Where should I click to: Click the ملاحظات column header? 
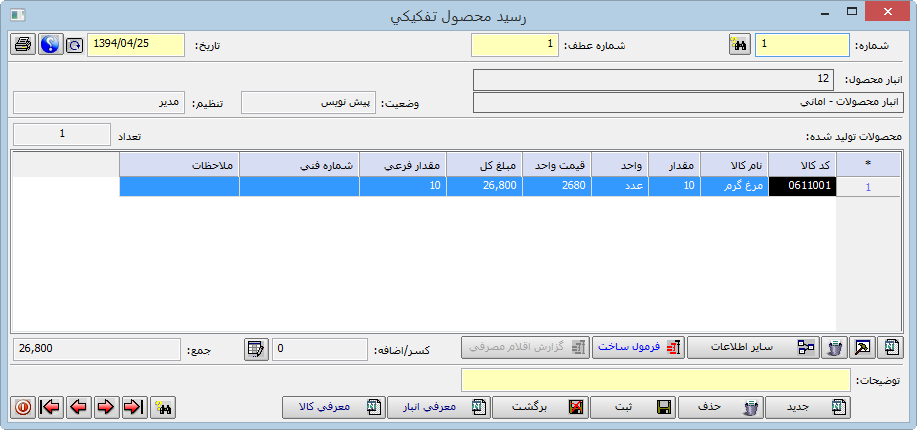point(180,166)
